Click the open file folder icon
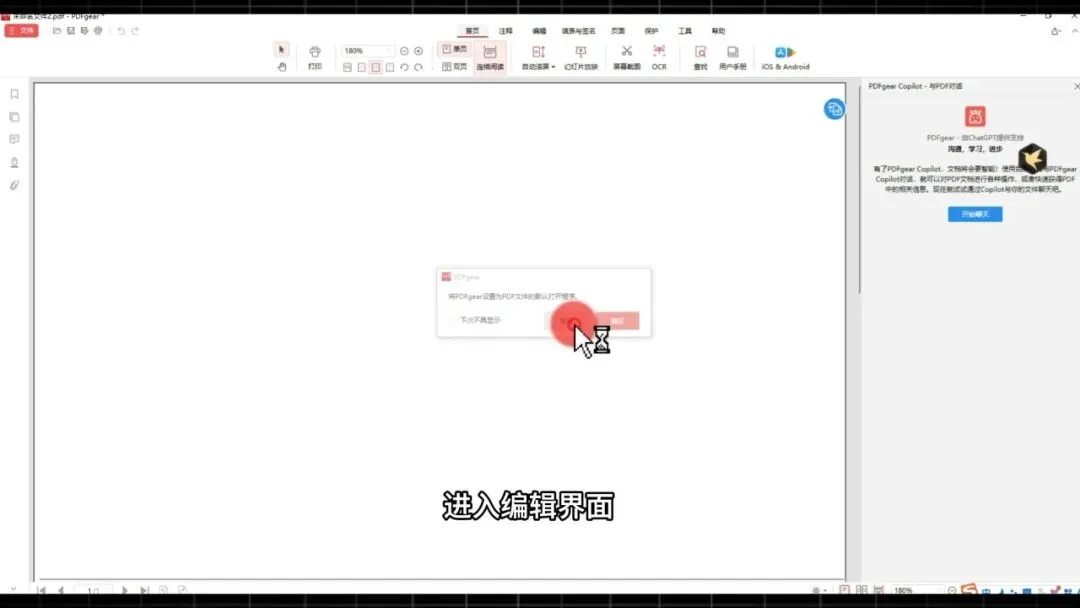The height and width of the screenshot is (608, 1080). coord(57,31)
